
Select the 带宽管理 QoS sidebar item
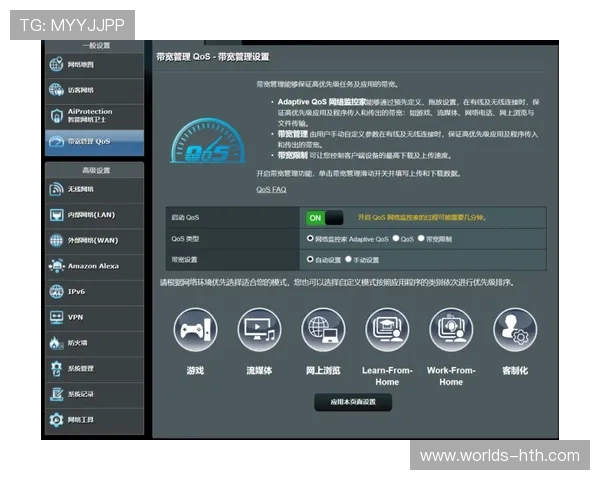tap(95, 142)
